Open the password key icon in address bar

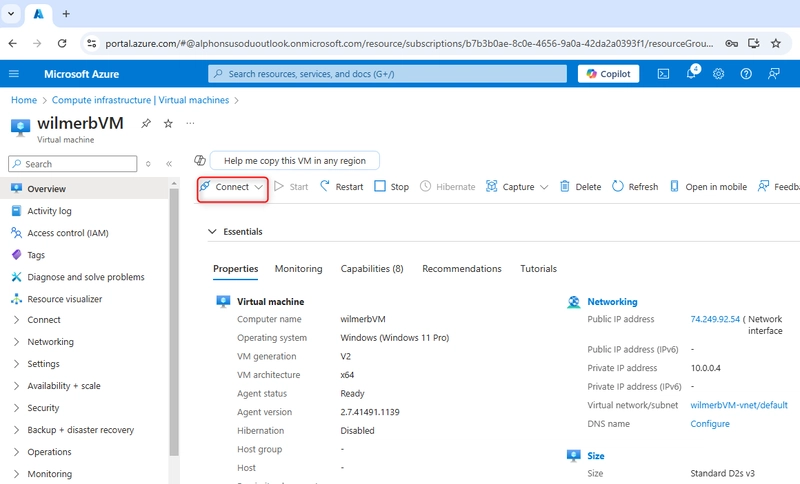[732, 43]
